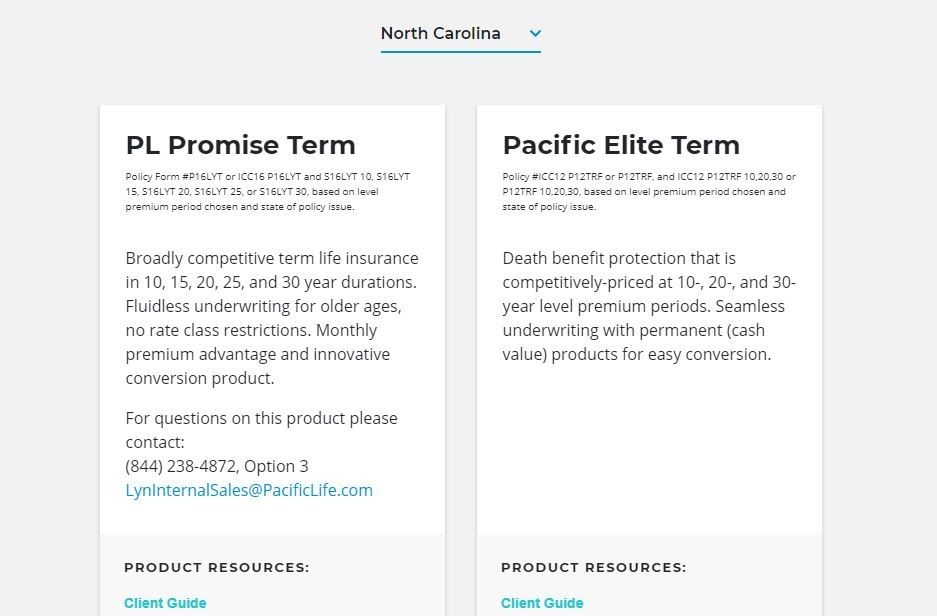
Task: Click the Policy Form #P16LYT fine print
Action: [268, 192]
